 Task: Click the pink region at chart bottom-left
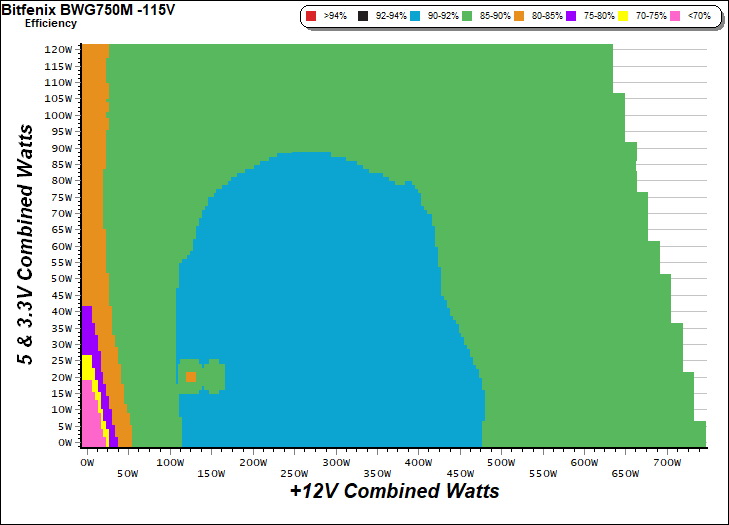click(90, 428)
